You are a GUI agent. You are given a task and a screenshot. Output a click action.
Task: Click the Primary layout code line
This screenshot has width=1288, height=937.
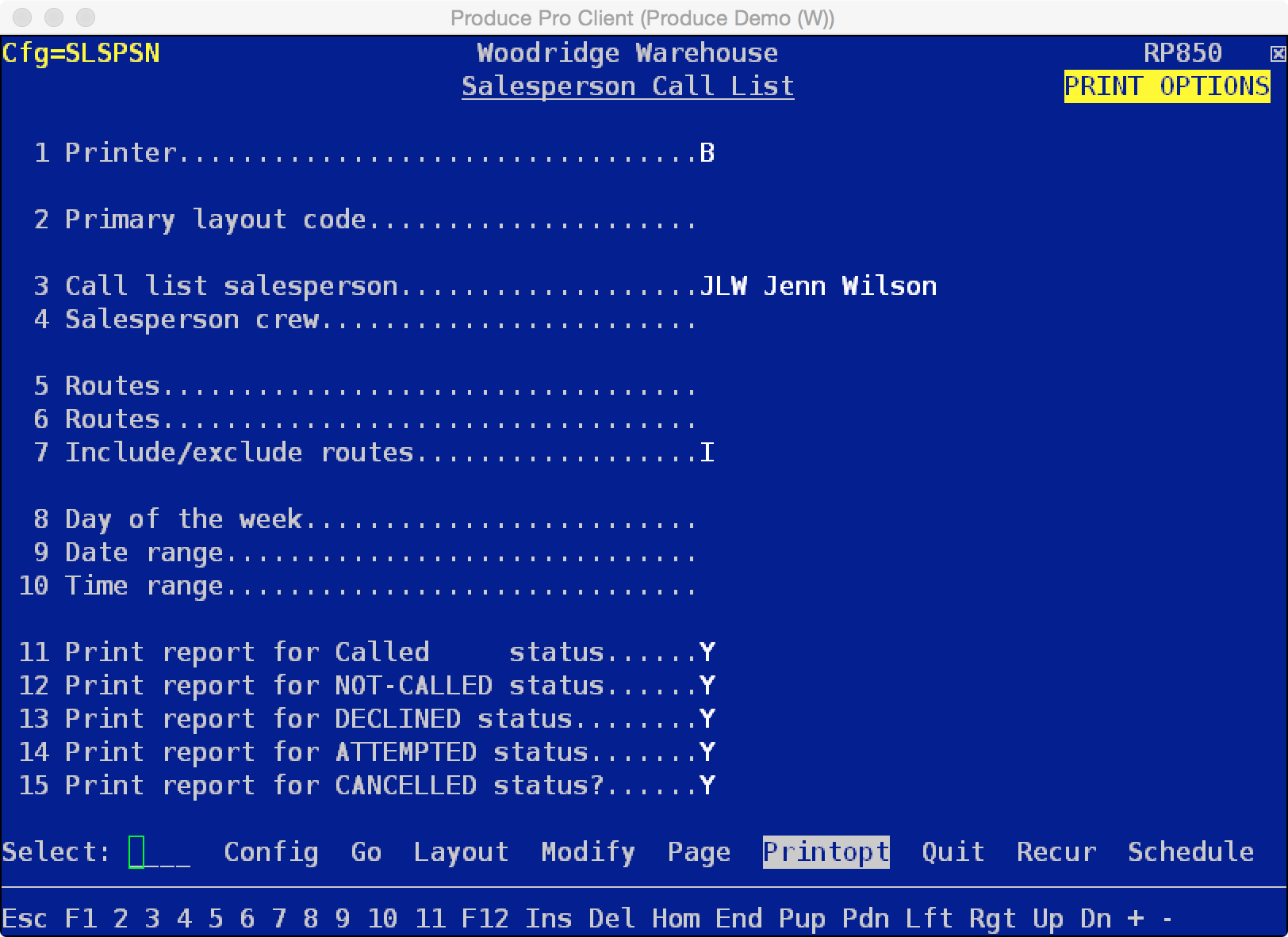click(365, 220)
